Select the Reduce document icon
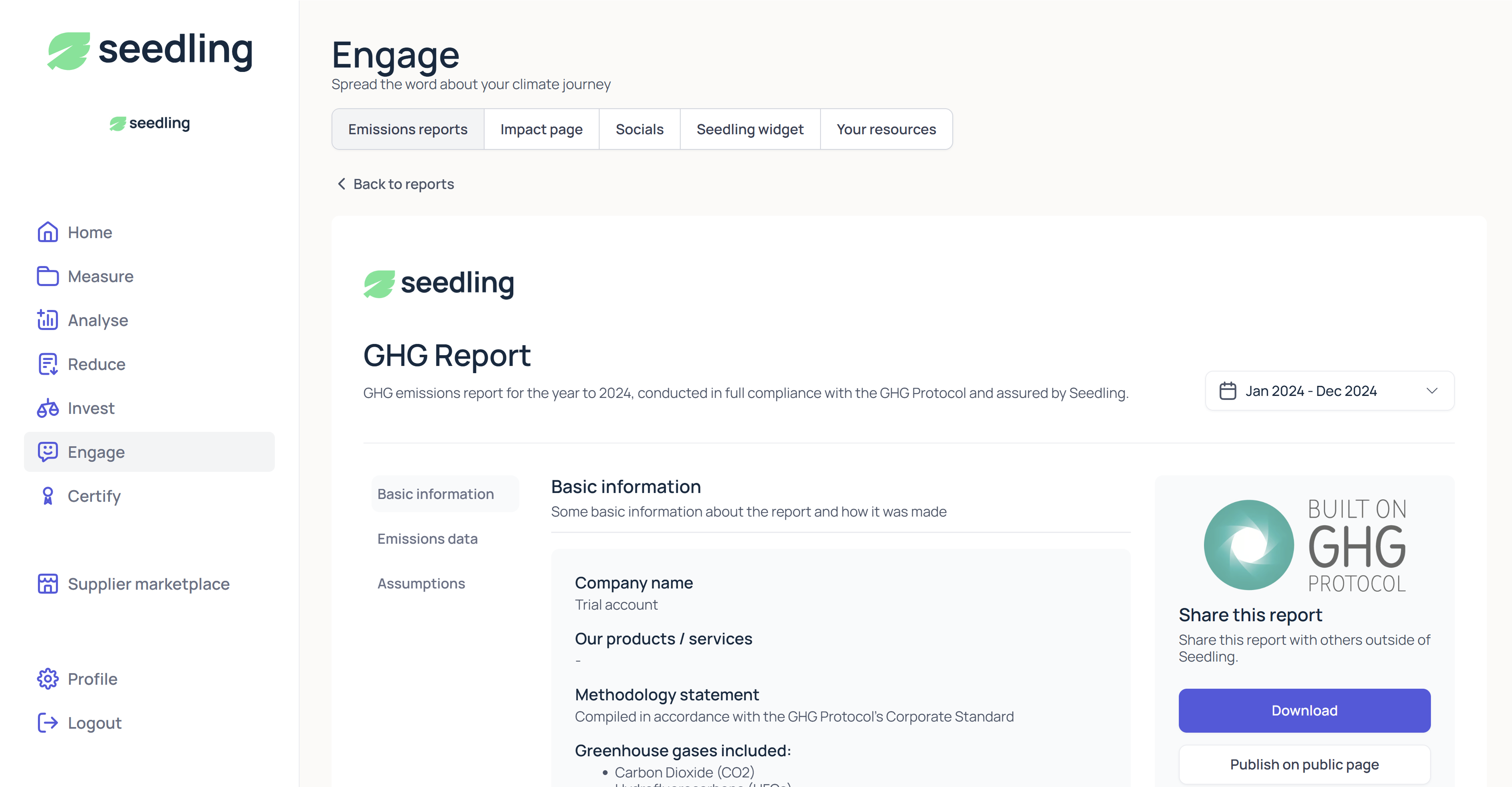The width and height of the screenshot is (1512, 787). [48, 364]
